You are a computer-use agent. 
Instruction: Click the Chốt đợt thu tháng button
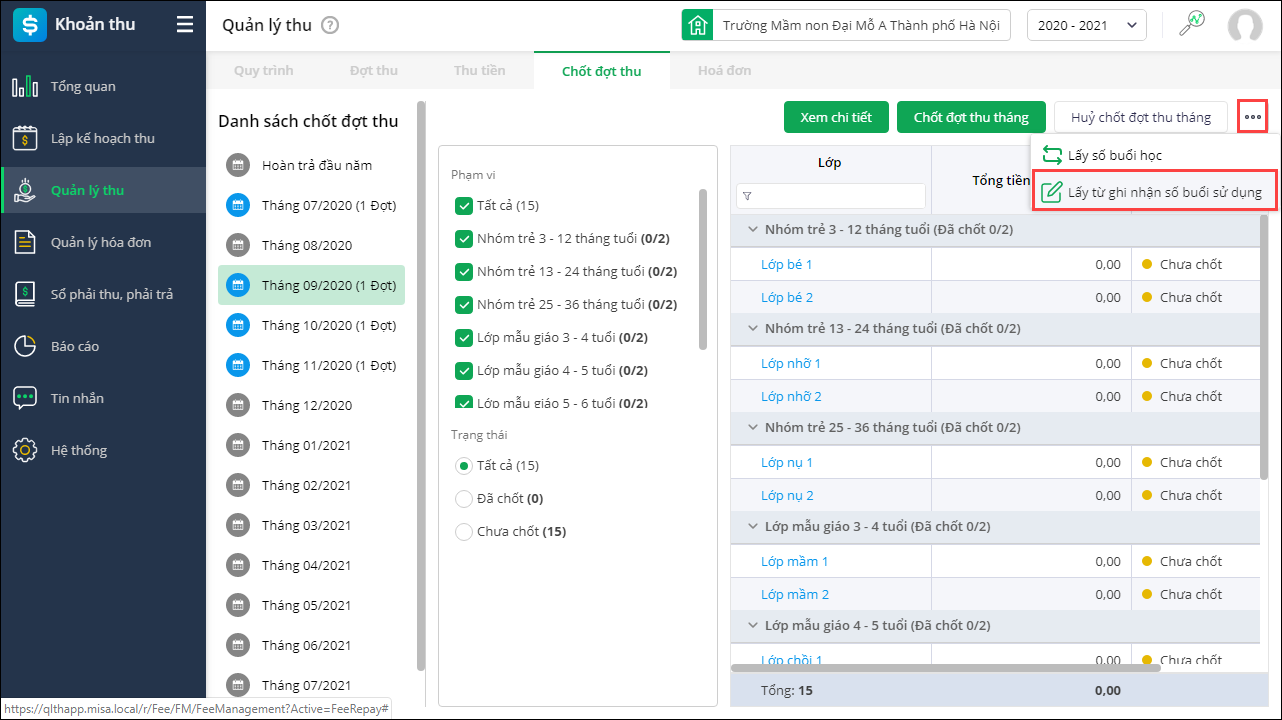point(970,118)
